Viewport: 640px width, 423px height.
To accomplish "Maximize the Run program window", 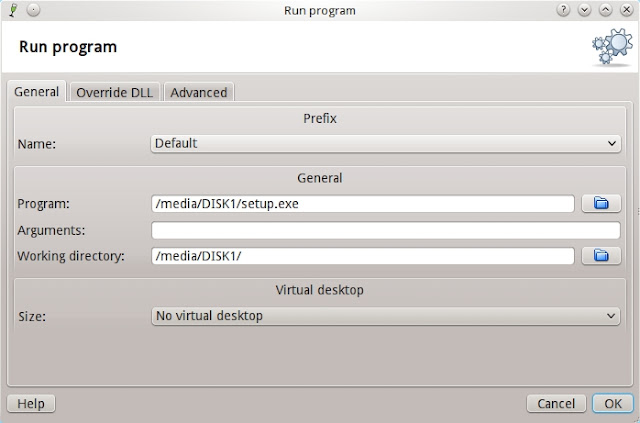I will point(607,9).
